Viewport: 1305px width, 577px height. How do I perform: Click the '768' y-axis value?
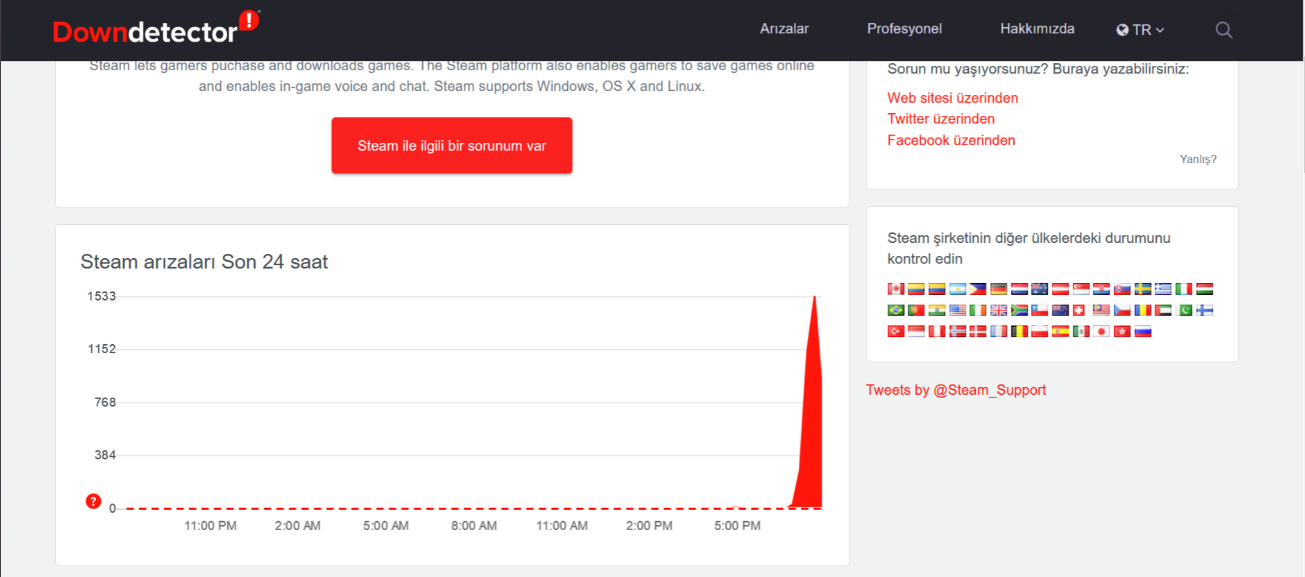coord(105,402)
